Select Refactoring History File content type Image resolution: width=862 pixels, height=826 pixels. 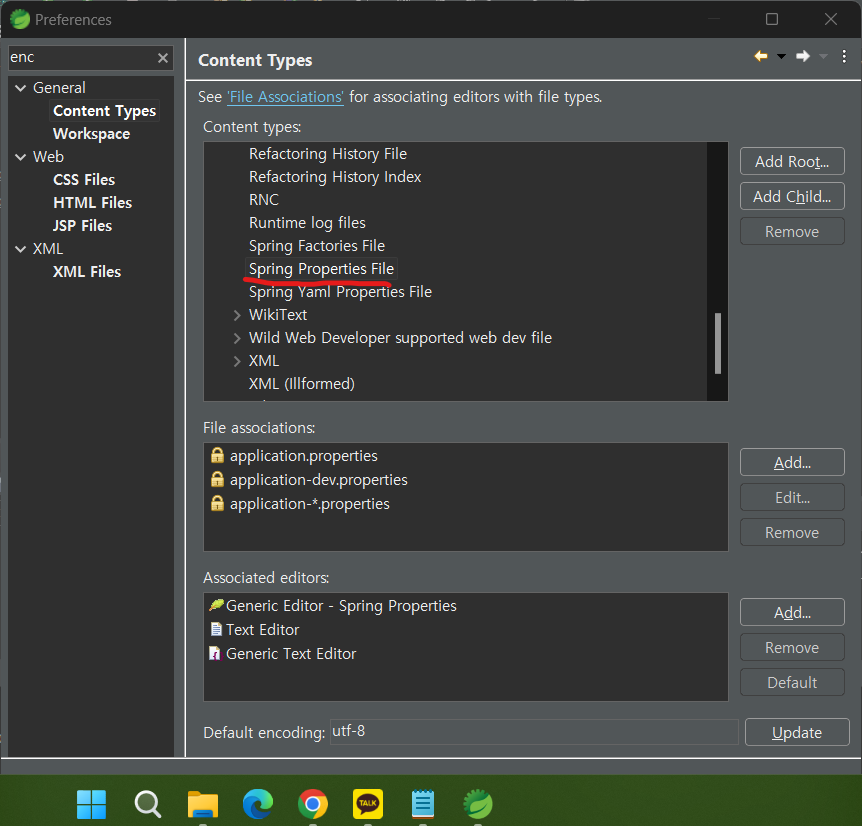click(x=328, y=154)
